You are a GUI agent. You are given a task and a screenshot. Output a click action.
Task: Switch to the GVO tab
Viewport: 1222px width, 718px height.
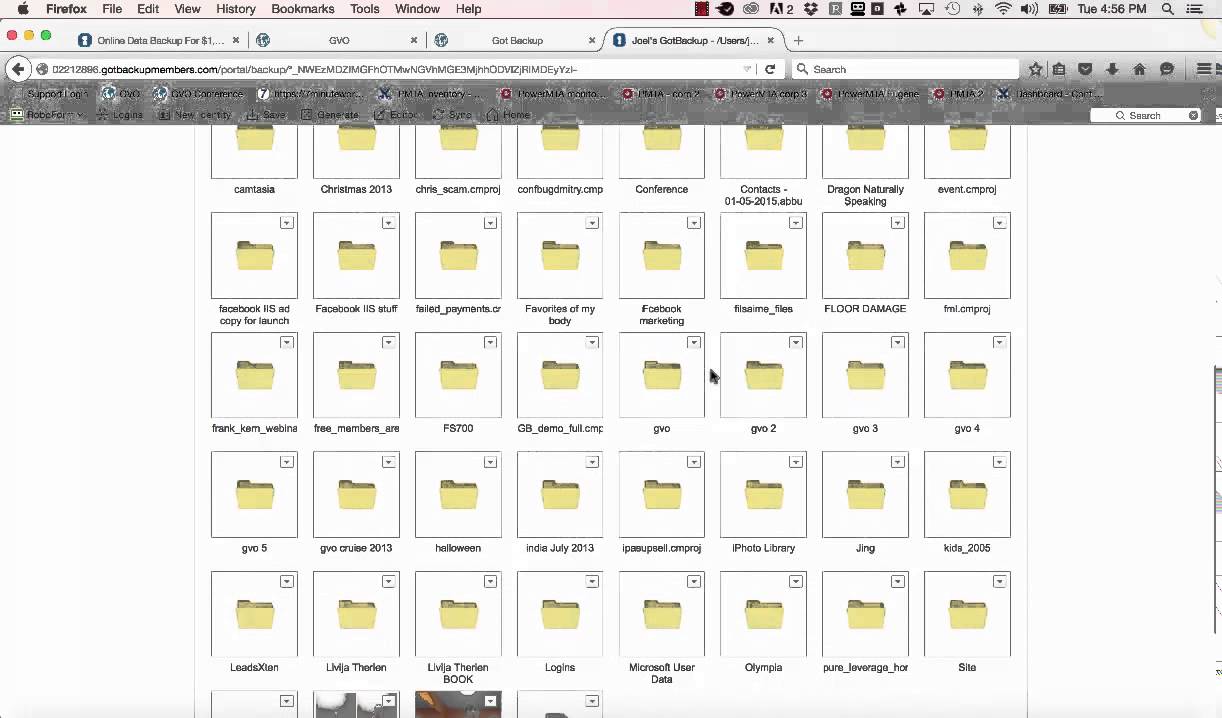pos(338,40)
